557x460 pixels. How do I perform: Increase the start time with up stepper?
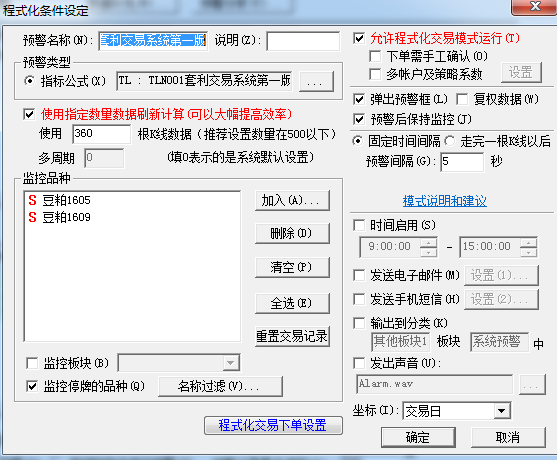point(429,243)
